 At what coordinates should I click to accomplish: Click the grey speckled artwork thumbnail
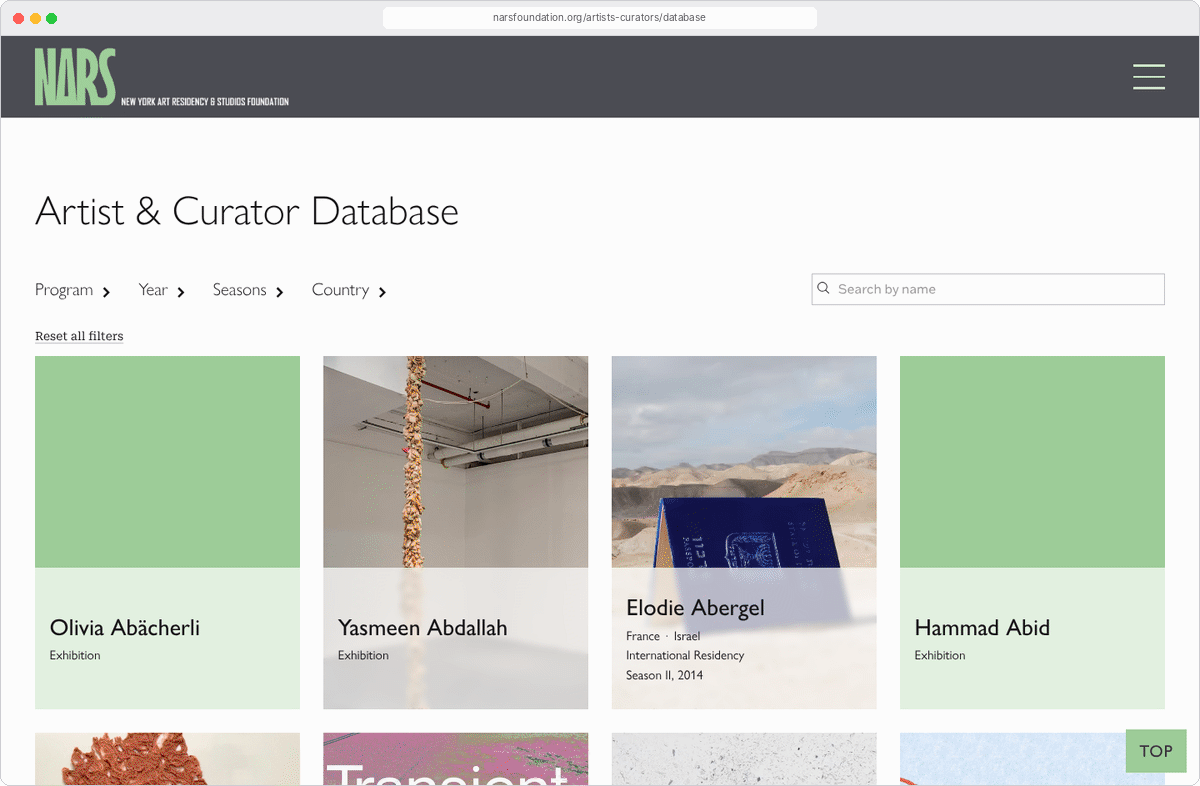coord(744,759)
